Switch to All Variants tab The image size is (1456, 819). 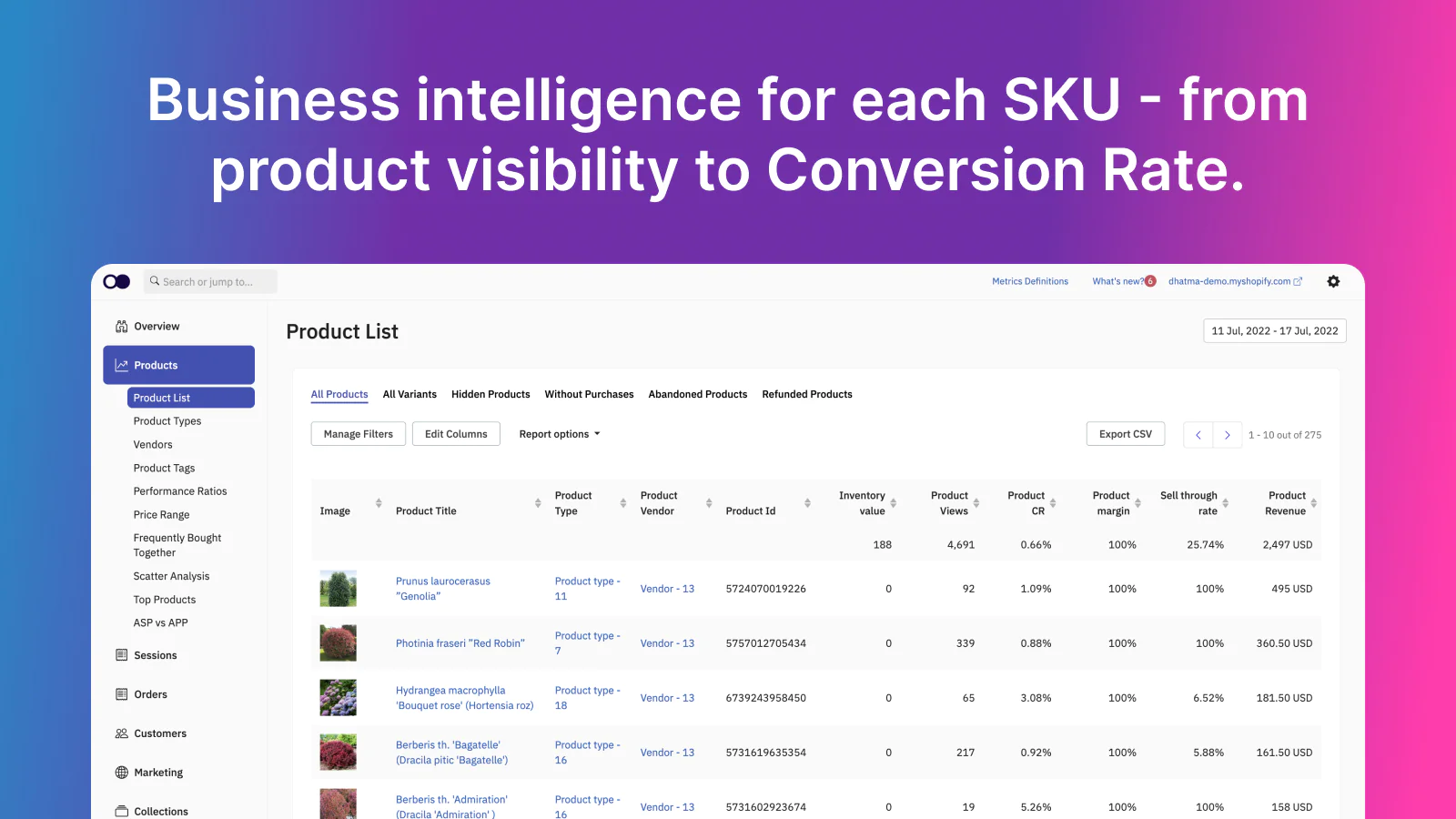pyautogui.click(x=409, y=394)
